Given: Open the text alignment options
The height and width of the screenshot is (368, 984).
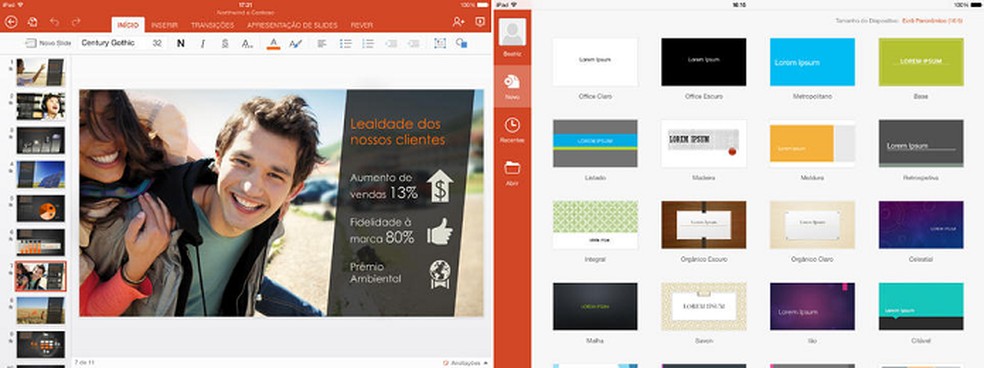Looking at the screenshot, I should [321, 43].
